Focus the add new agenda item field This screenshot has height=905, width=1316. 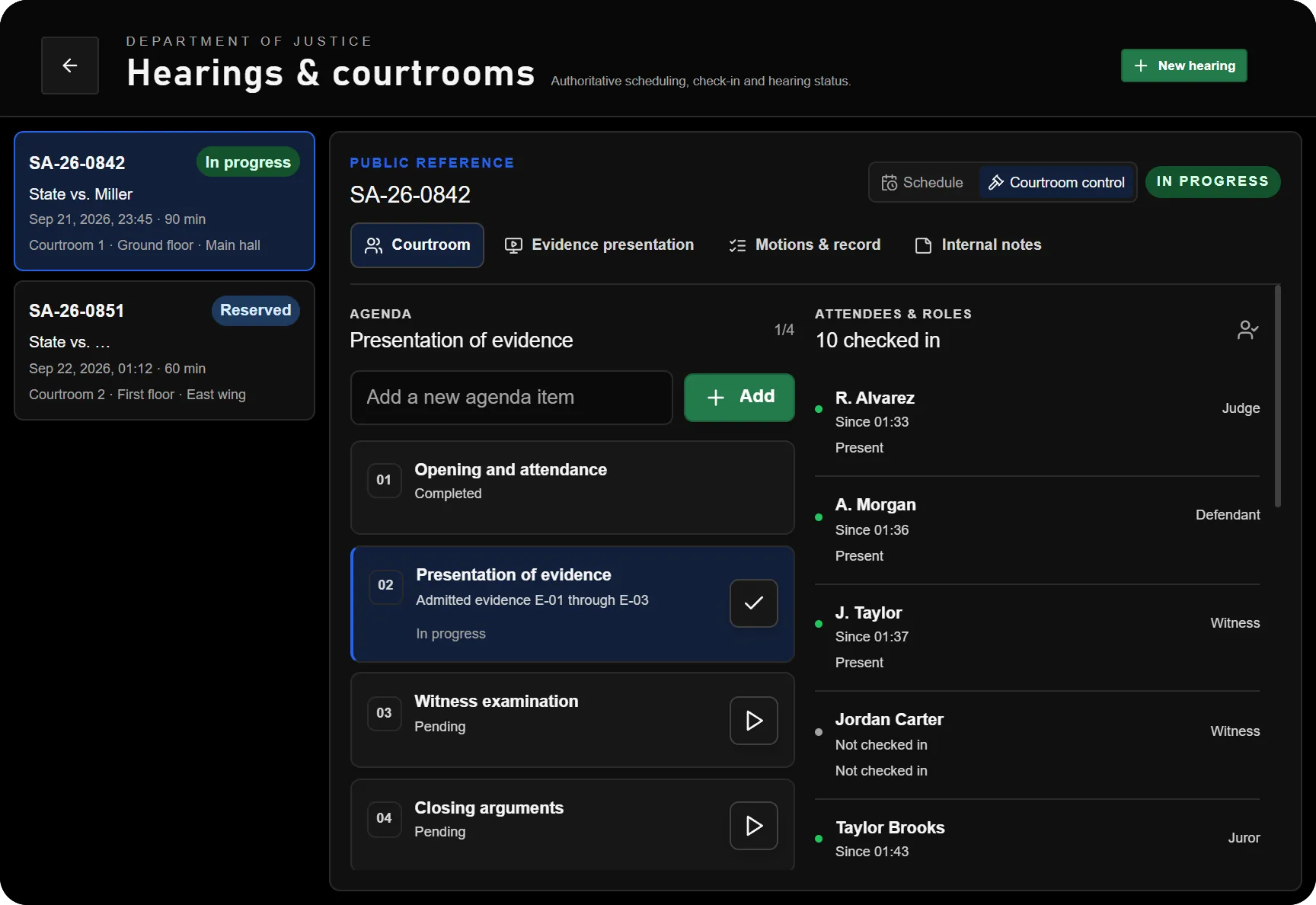[x=512, y=398]
